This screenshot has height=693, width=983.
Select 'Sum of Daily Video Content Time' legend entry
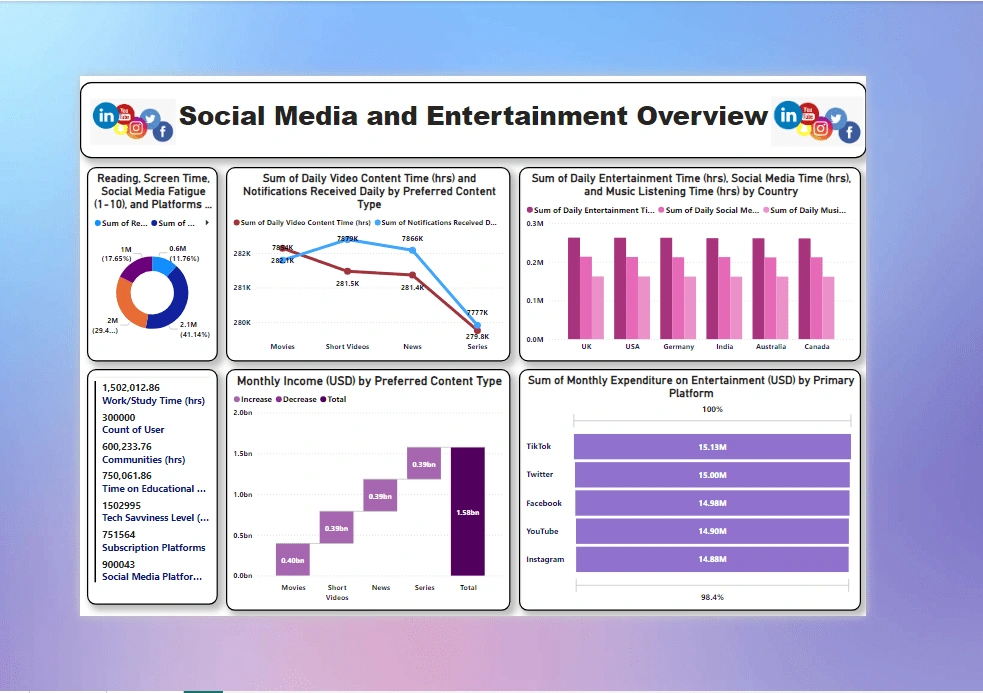pyautogui.click(x=302, y=223)
